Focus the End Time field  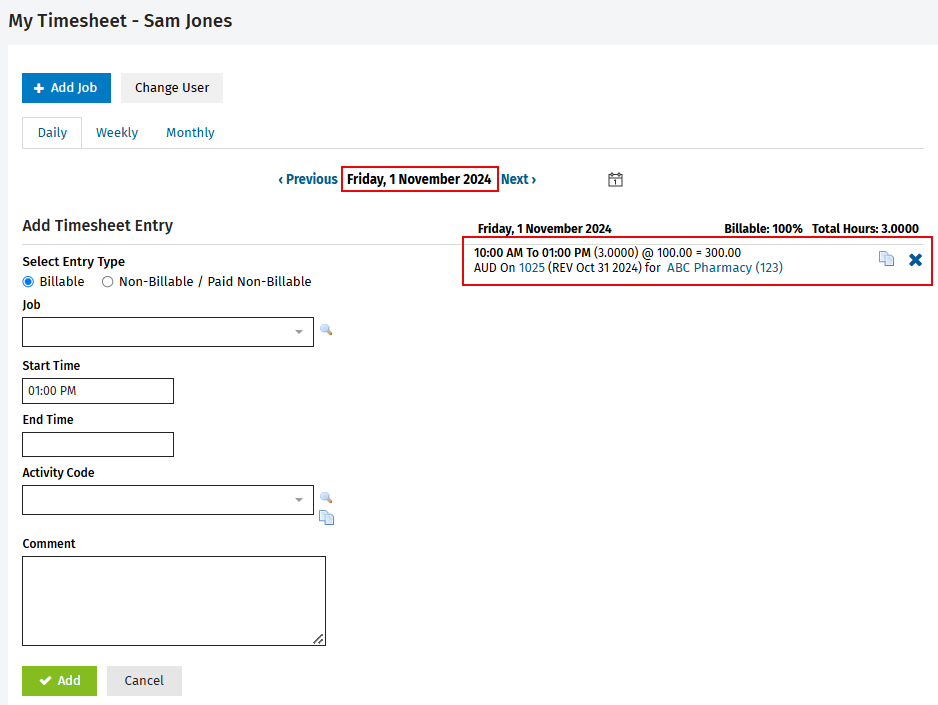(x=98, y=445)
